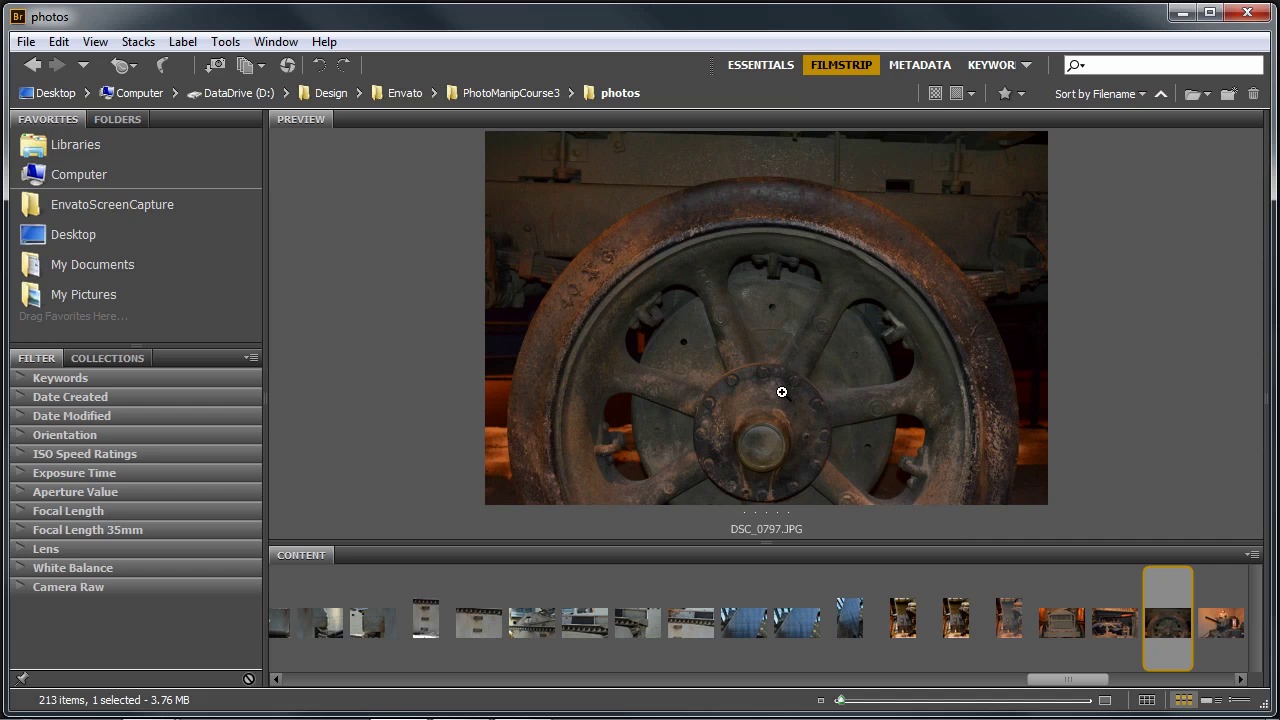This screenshot has width=1280, height=720.
Task: Rotate image 90° clockwise
Action: [x=344, y=65]
